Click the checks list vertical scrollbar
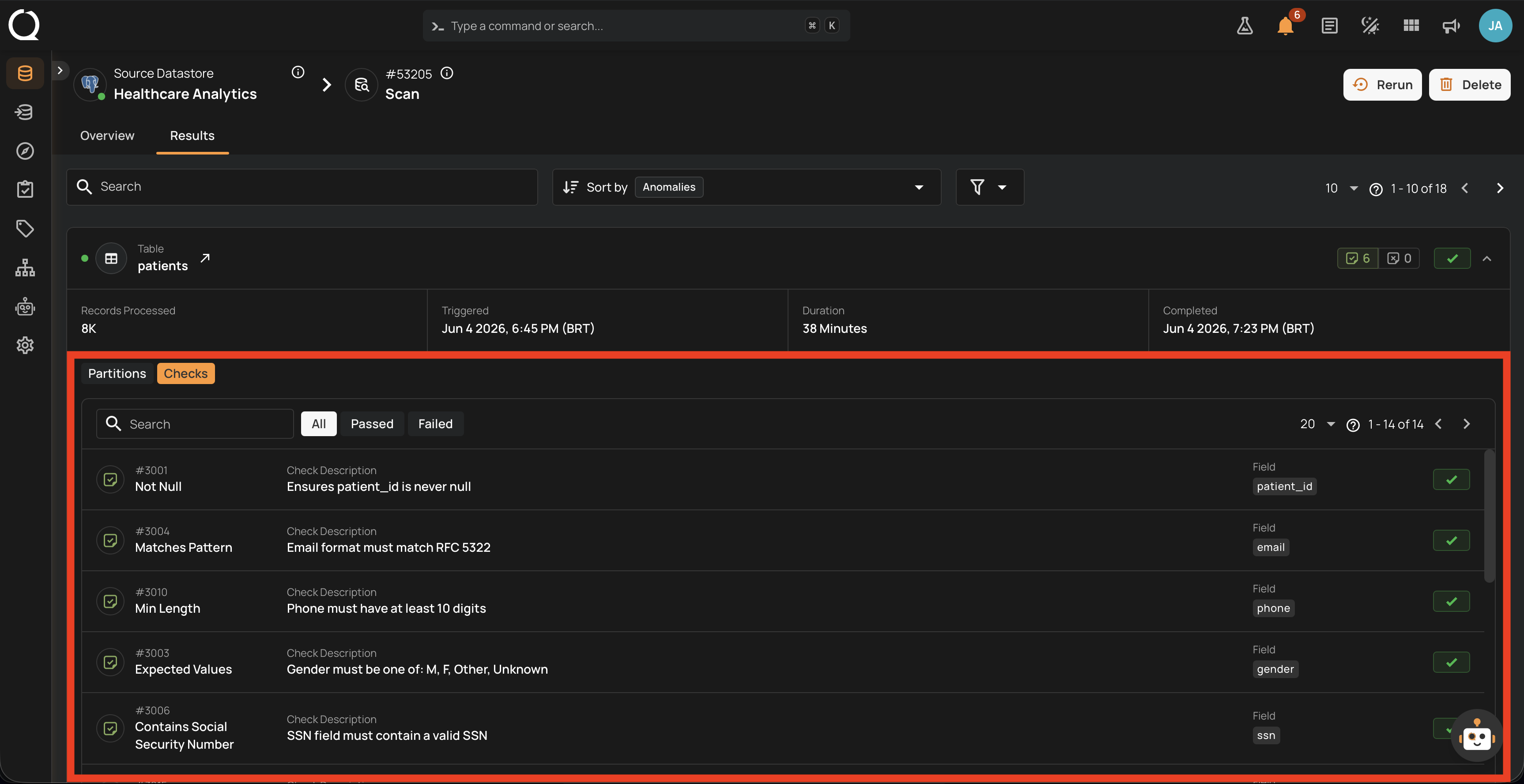The image size is (1524, 784). click(x=1490, y=516)
